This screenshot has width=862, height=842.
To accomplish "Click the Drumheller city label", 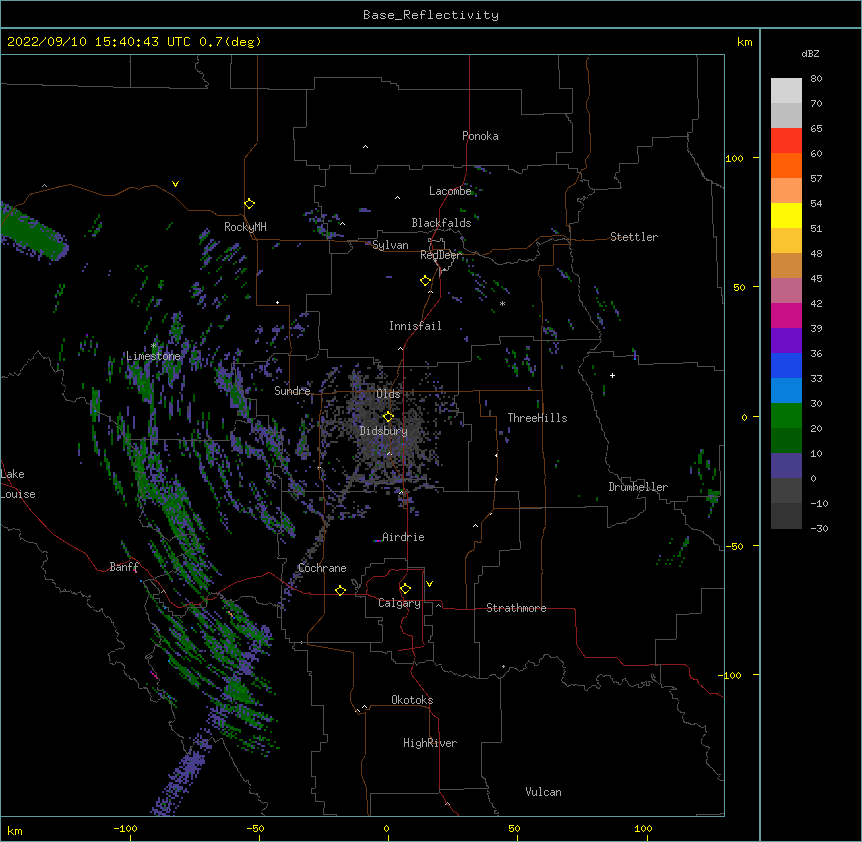I will point(638,487).
